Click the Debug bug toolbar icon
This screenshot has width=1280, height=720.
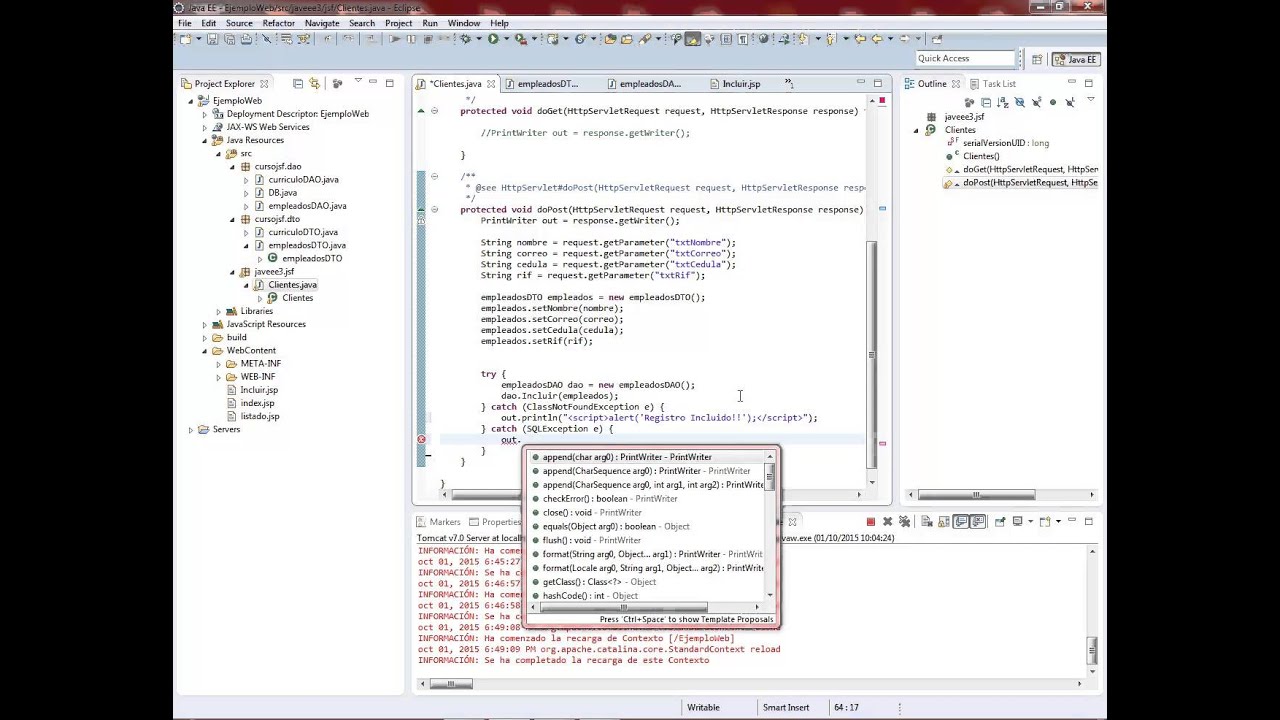465,39
